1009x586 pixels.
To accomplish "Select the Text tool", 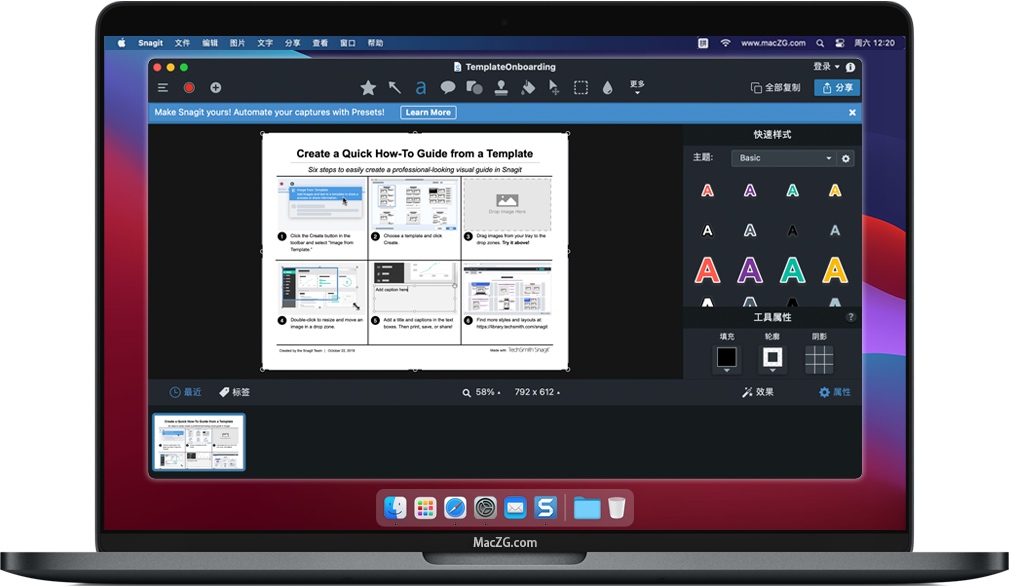I will click(x=420, y=87).
